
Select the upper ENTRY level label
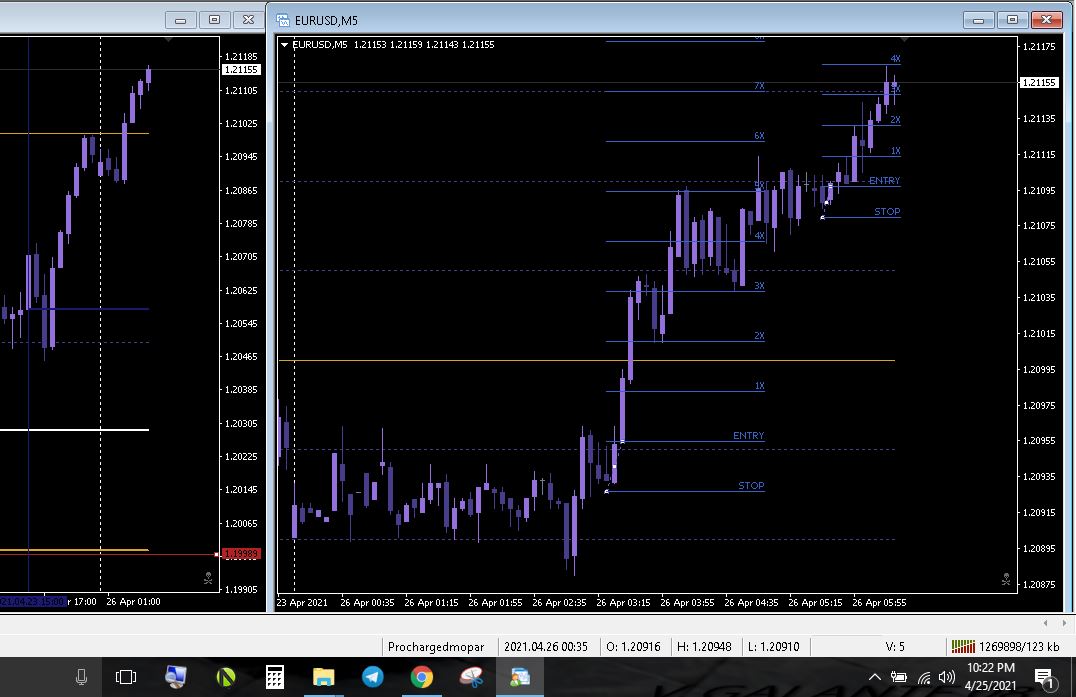(x=884, y=180)
